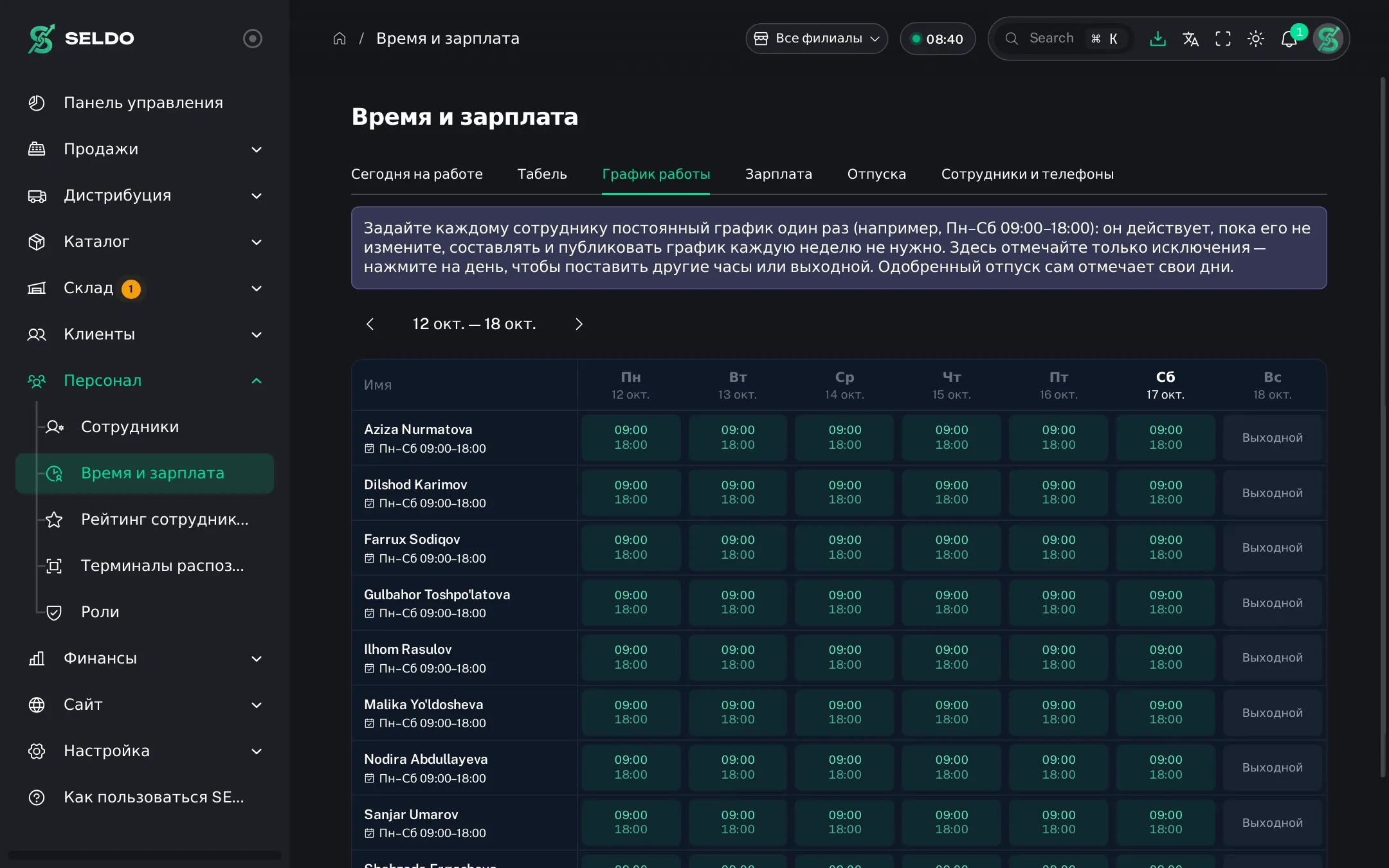
Task: Go to home via breadcrumb icon
Action: click(340, 39)
